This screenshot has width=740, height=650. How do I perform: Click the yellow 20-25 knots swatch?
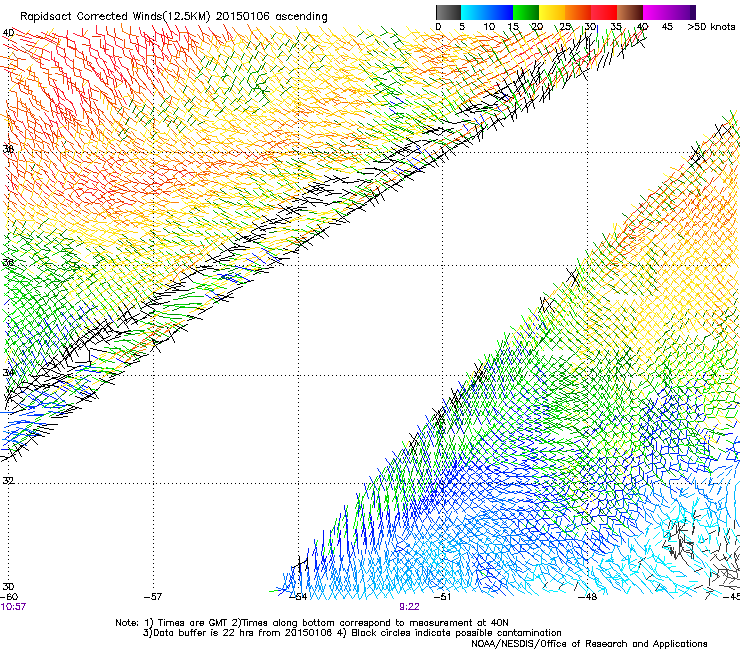(552, 12)
